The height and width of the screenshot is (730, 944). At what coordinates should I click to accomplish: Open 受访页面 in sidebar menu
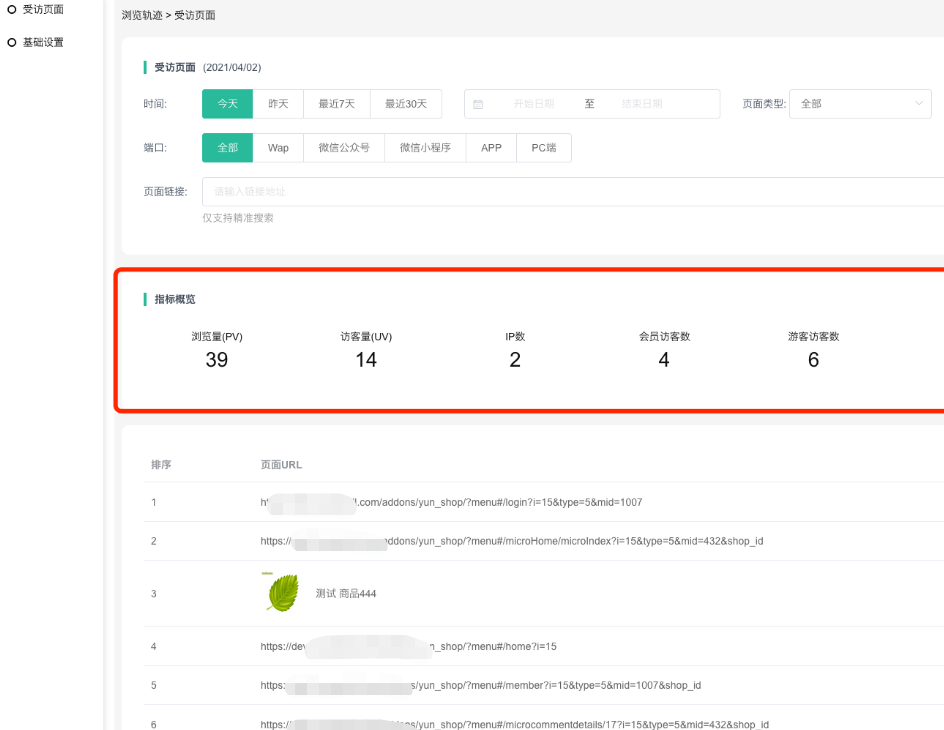43,10
